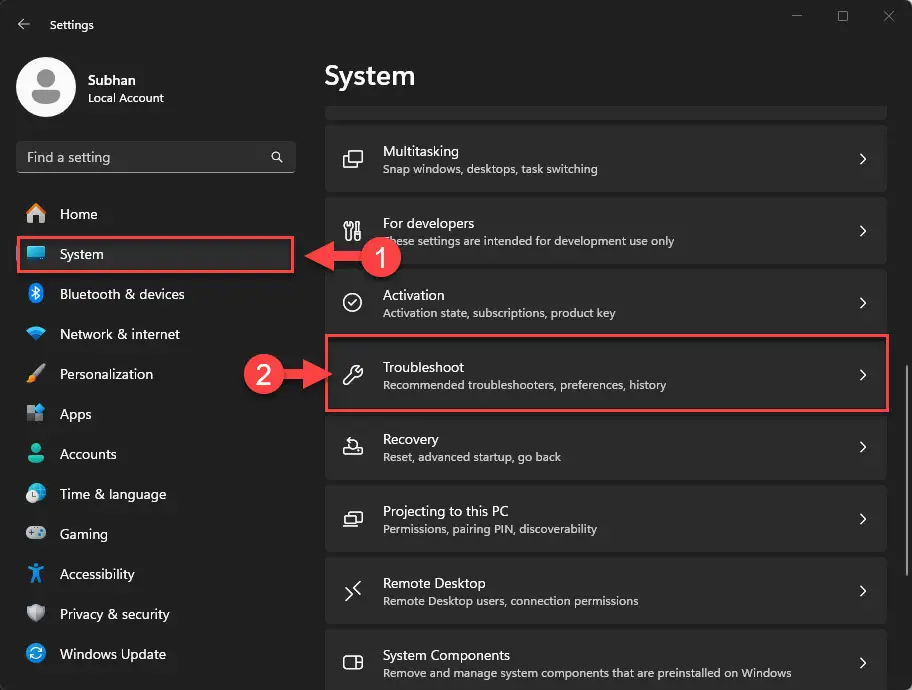
Task: Click the Projecting to this PC icon
Action: (352, 519)
